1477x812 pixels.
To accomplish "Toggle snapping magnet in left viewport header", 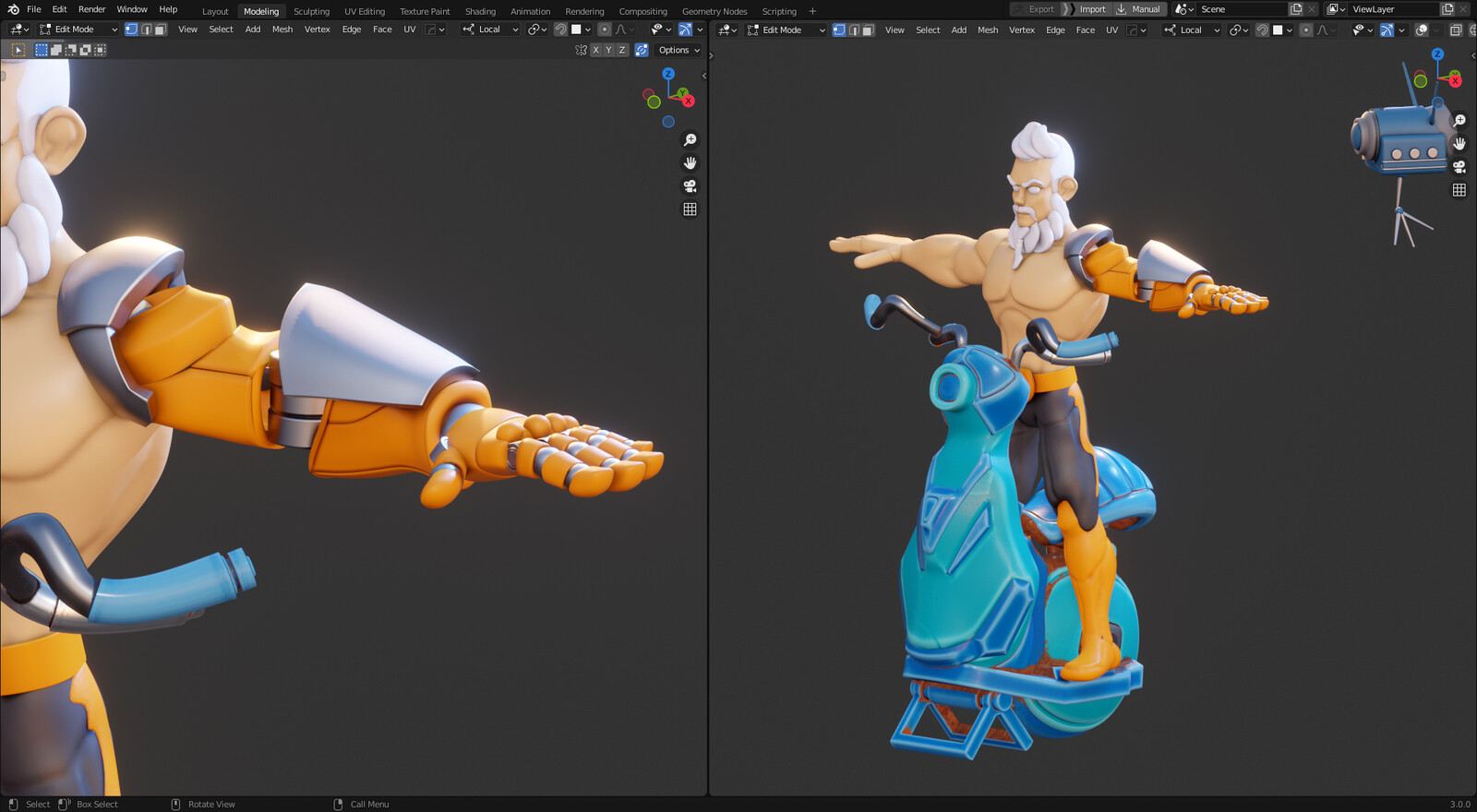I will pyautogui.click(x=560, y=30).
